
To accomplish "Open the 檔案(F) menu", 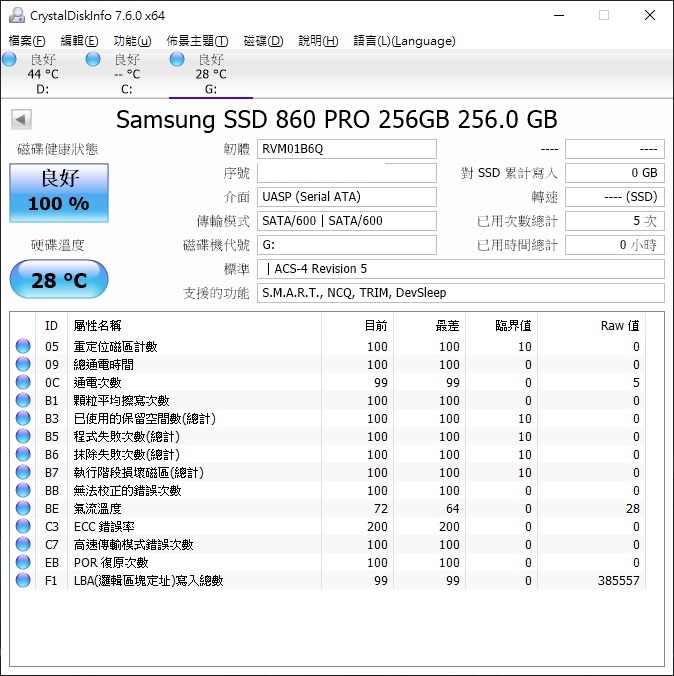I will click(x=27, y=41).
